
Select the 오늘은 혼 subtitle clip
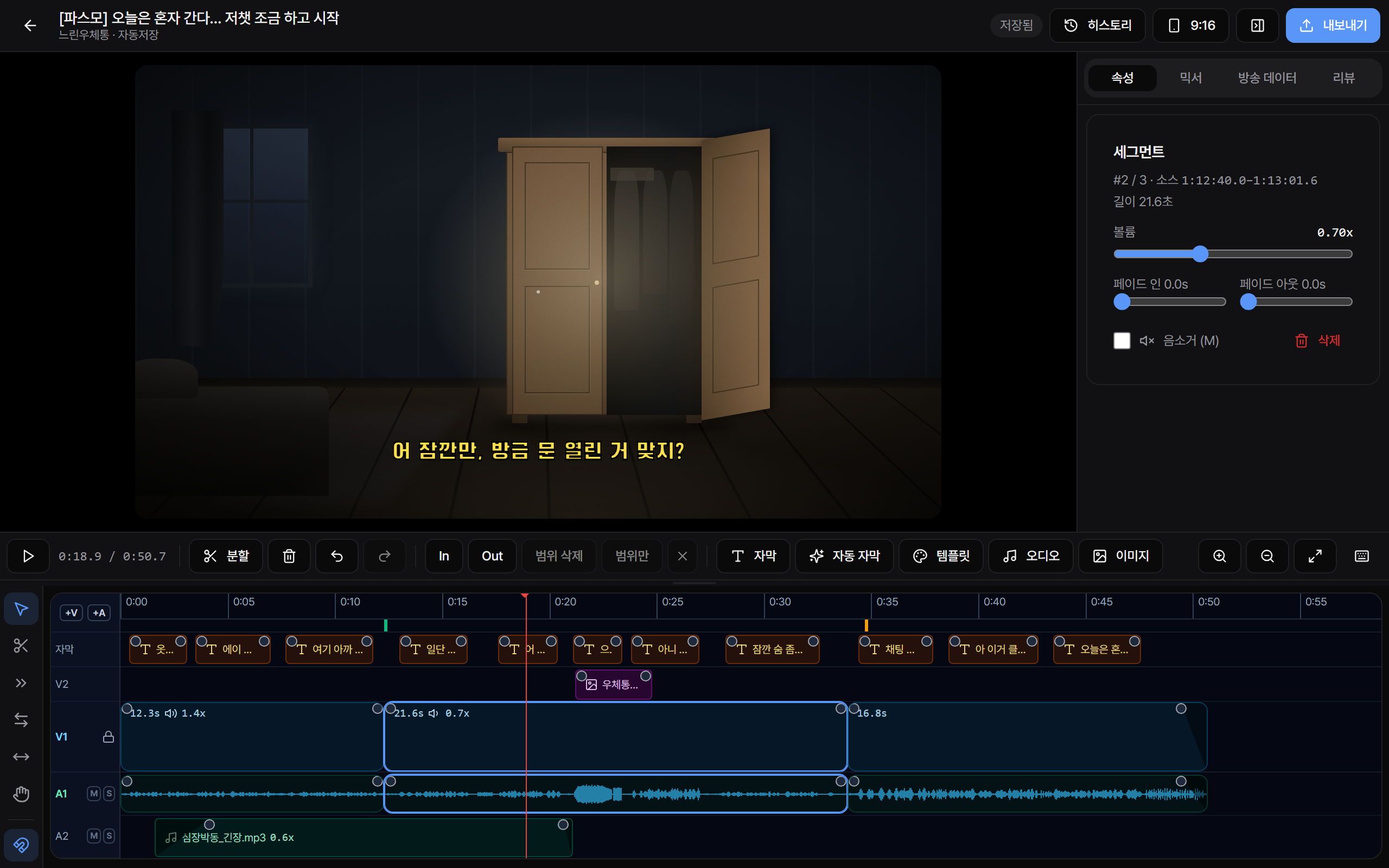click(x=1097, y=649)
